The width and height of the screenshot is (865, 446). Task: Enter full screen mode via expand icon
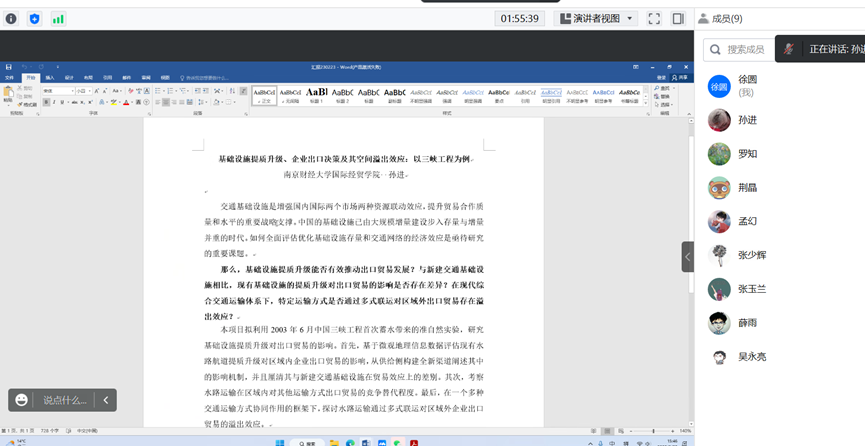(x=654, y=18)
